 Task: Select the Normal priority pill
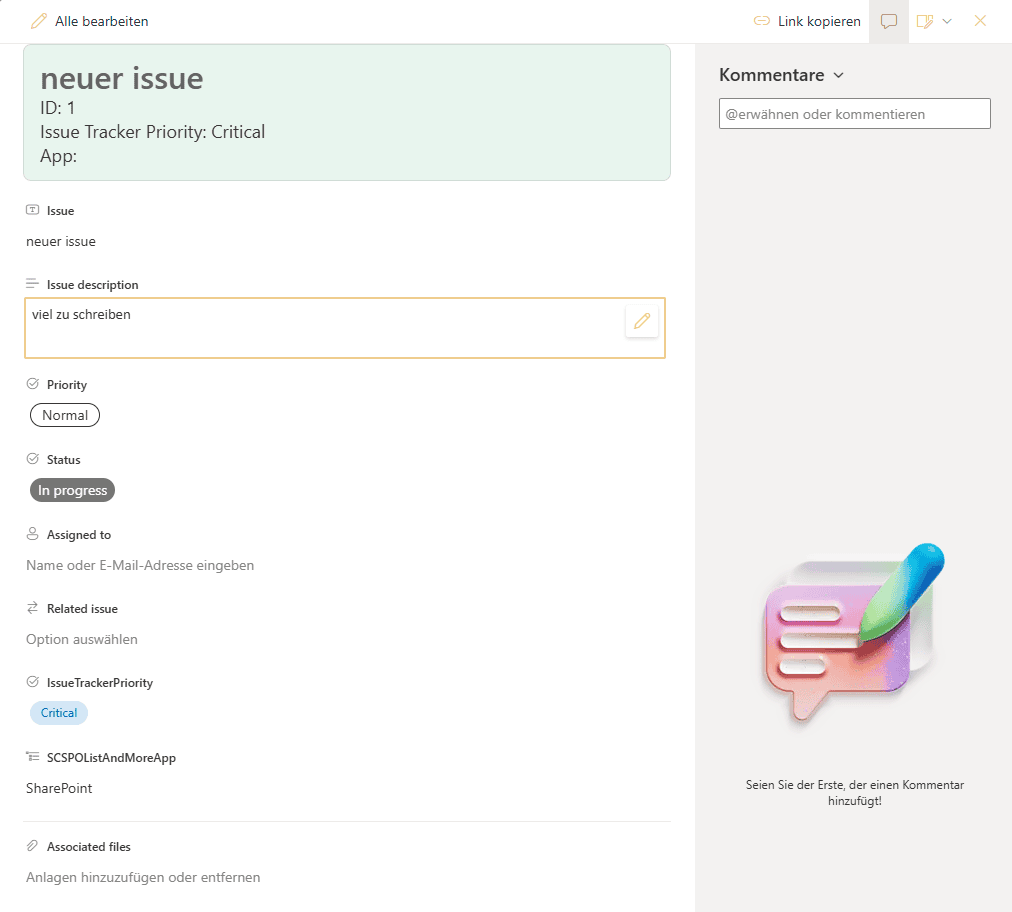[x=65, y=415]
